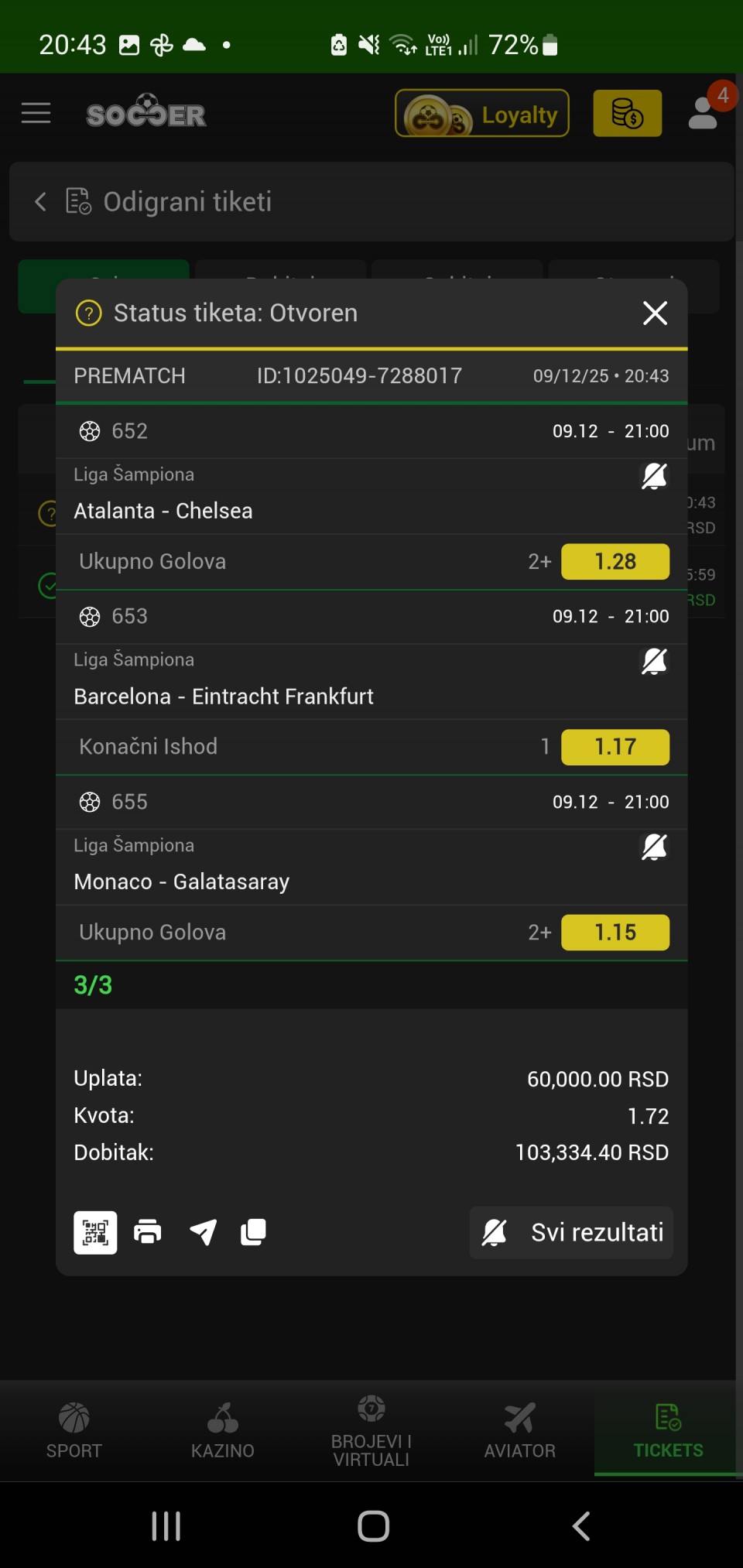Open the Loyalty program
This screenshot has width=743, height=1568.
[482, 114]
